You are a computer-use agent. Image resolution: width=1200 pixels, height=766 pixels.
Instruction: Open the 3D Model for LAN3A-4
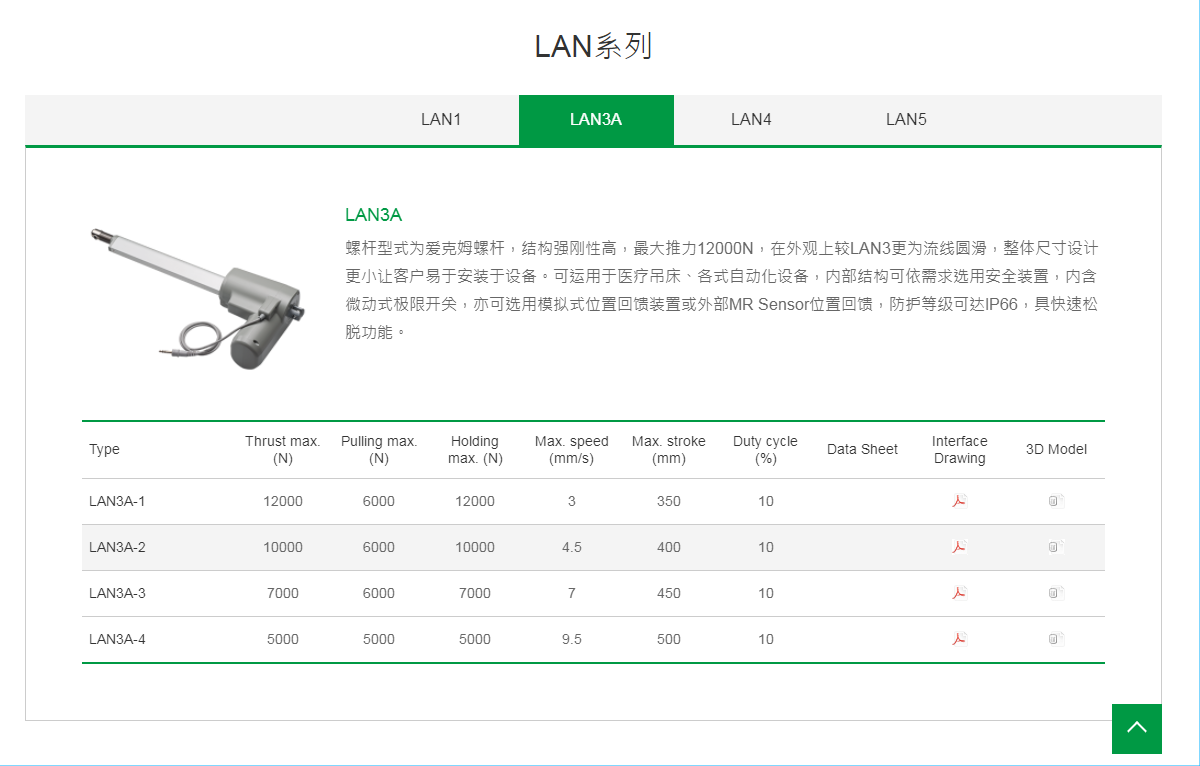[x=1056, y=639]
